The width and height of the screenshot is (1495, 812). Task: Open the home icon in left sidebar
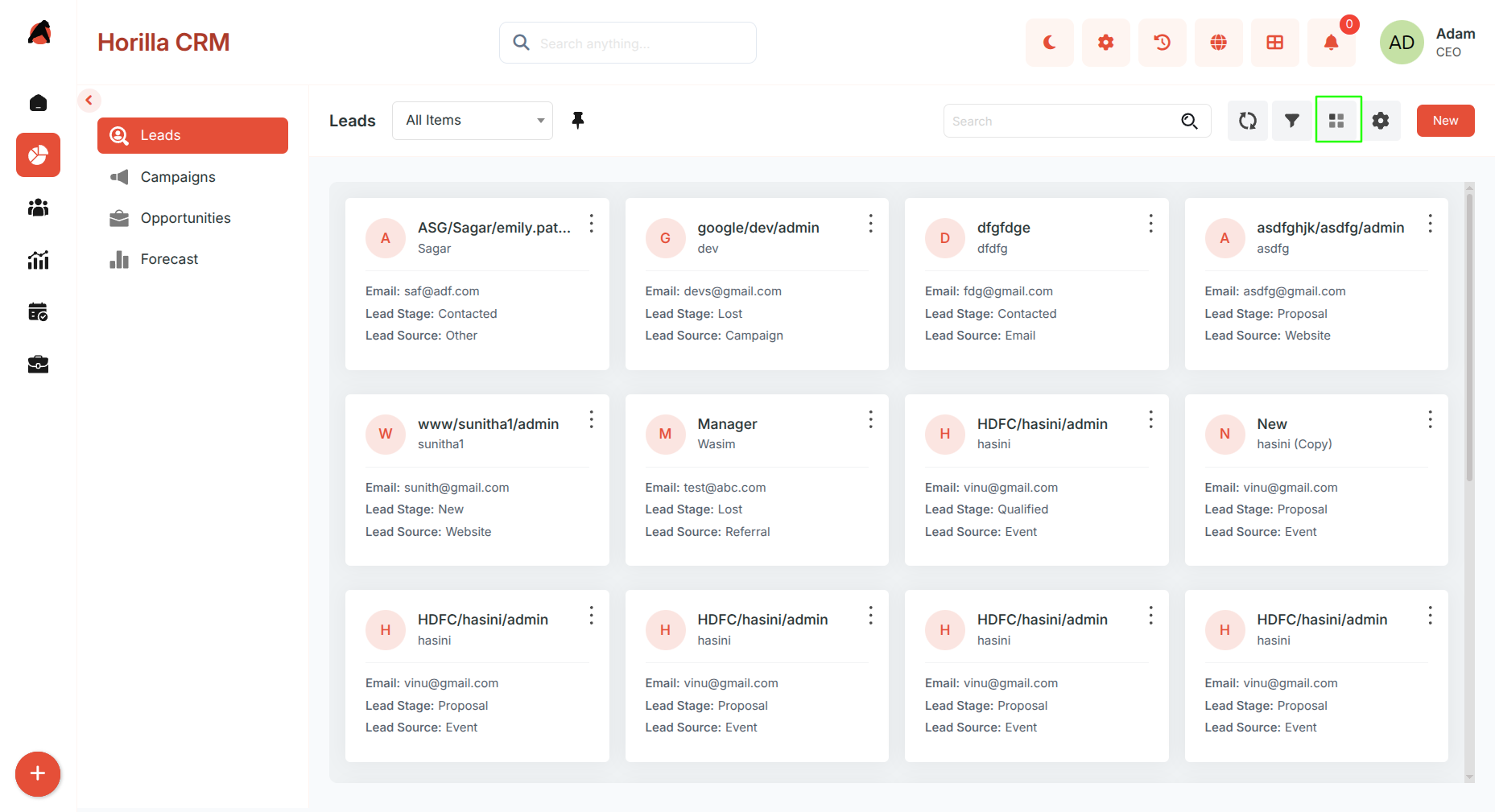38,103
